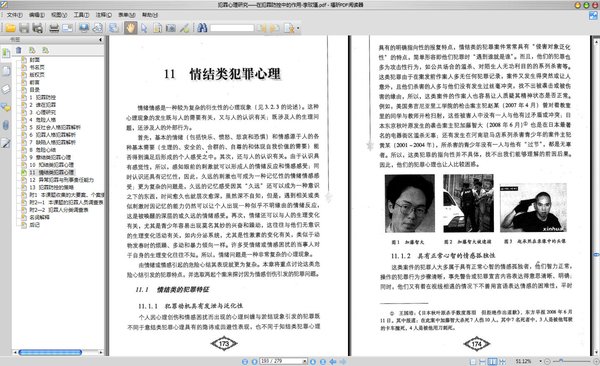This screenshot has width=600, height=366.
Task: Select the 目录 bookmark
Action: [x=34, y=90]
